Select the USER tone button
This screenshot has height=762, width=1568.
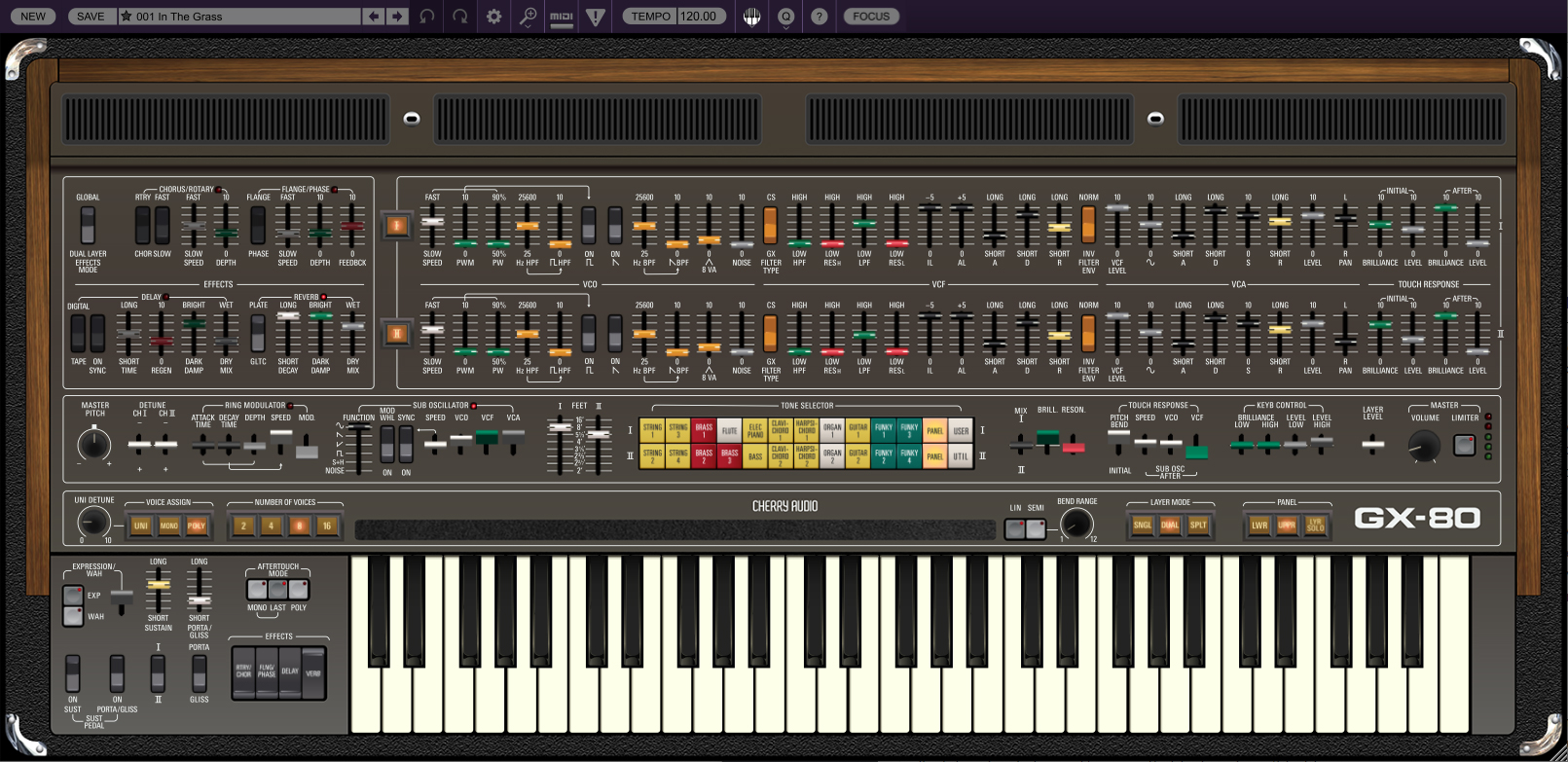coord(961,430)
